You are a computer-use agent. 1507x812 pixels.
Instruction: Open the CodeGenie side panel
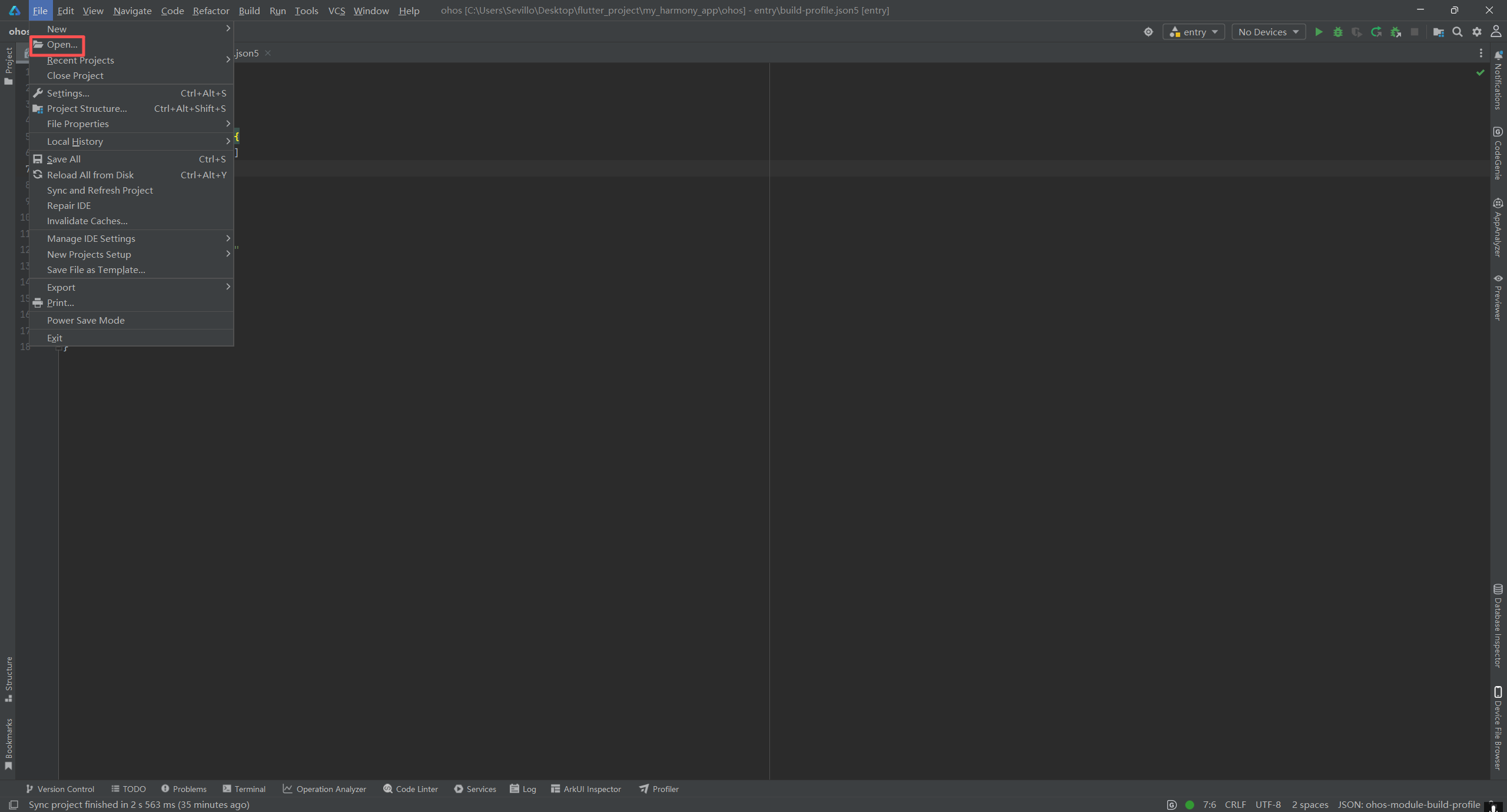tap(1498, 153)
